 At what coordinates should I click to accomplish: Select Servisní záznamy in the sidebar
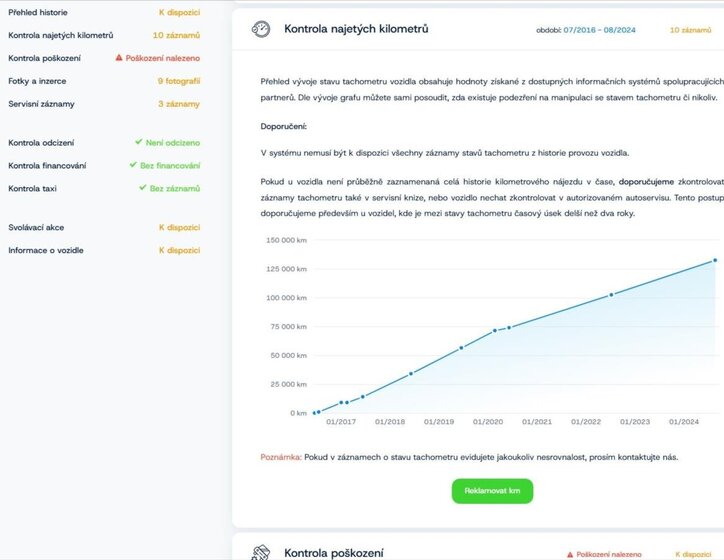(x=41, y=104)
